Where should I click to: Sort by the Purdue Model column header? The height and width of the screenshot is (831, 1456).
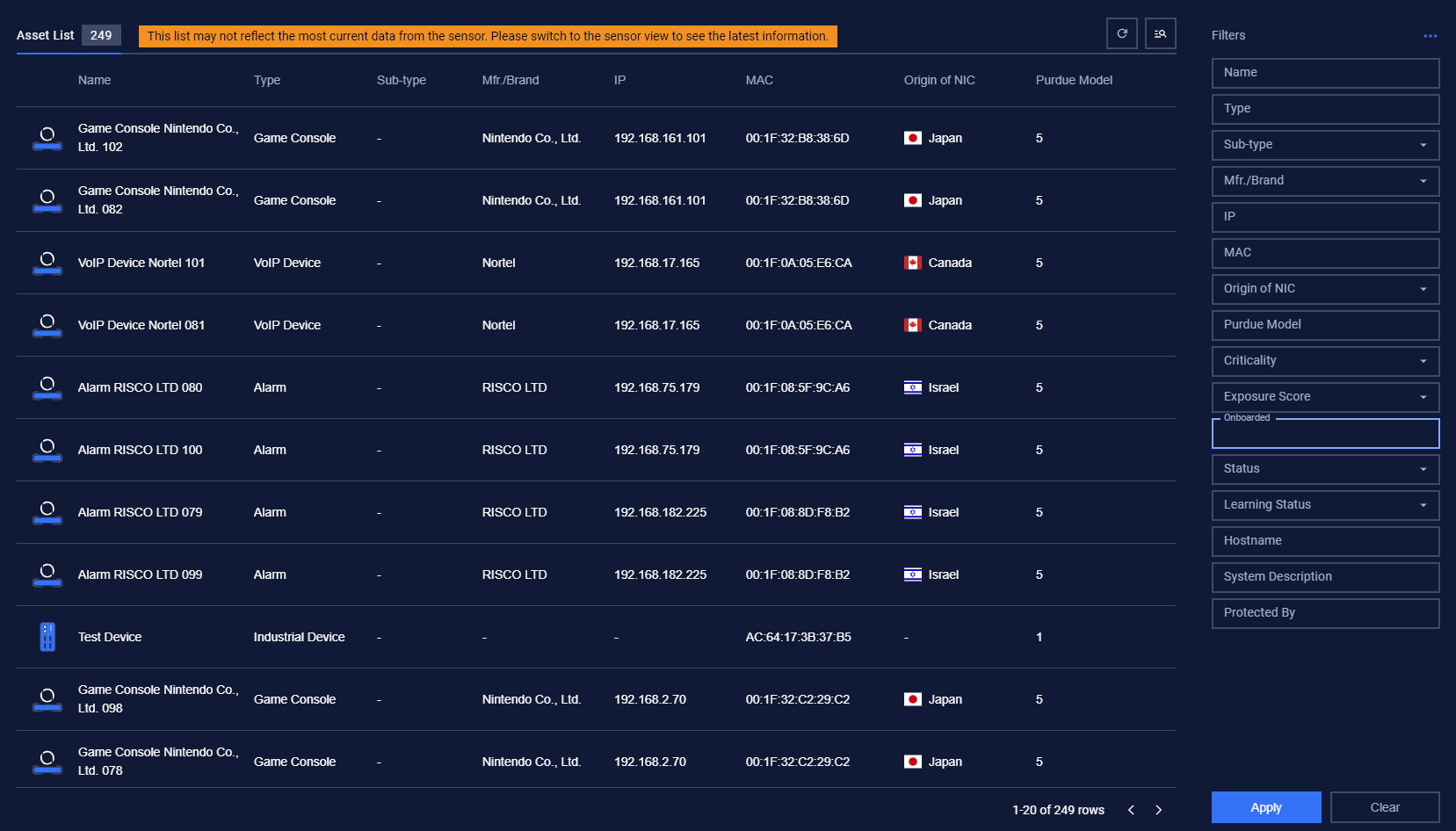pos(1074,80)
